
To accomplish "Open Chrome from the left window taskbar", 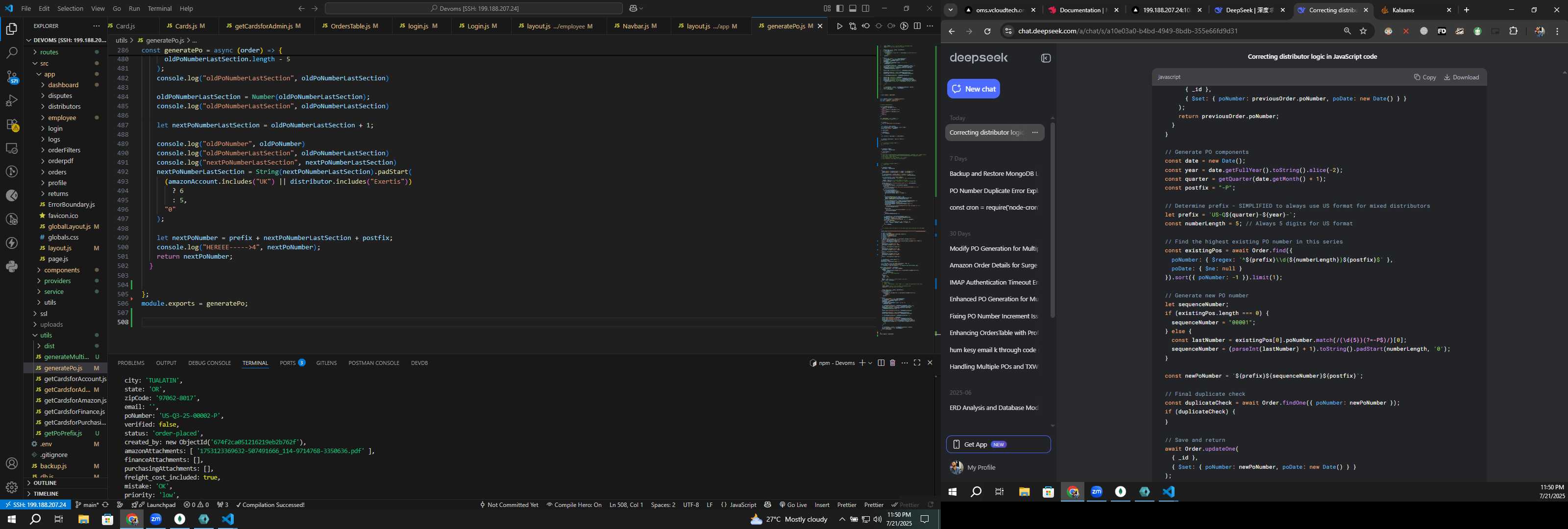I will pyautogui.click(x=132, y=519).
